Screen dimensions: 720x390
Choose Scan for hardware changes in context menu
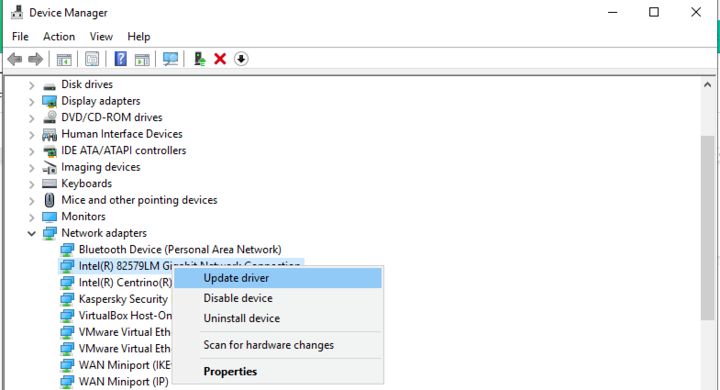point(278,345)
